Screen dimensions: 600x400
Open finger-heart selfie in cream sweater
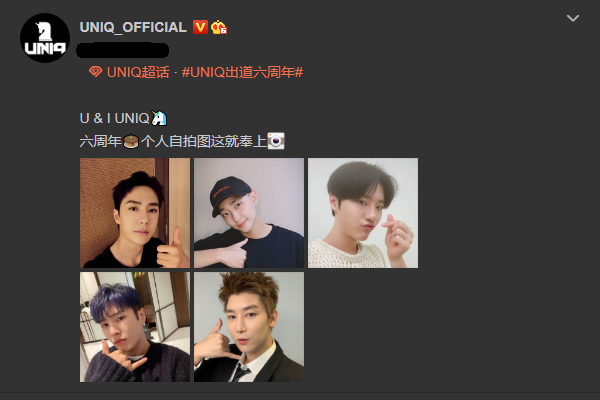coord(363,213)
